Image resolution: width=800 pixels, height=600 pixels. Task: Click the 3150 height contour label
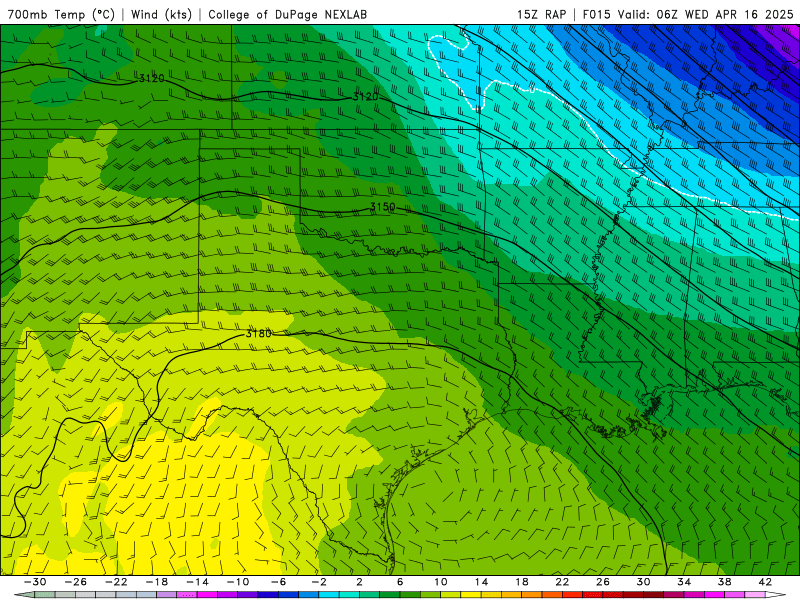tap(383, 207)
